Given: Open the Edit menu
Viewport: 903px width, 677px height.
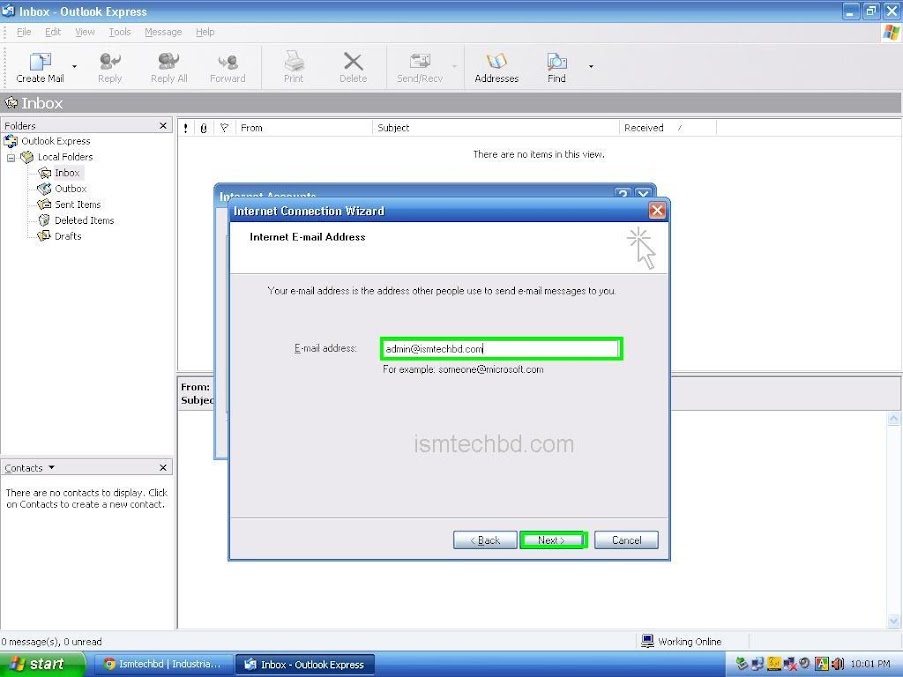Looking at the screenshot, I should tap(52, 32).
